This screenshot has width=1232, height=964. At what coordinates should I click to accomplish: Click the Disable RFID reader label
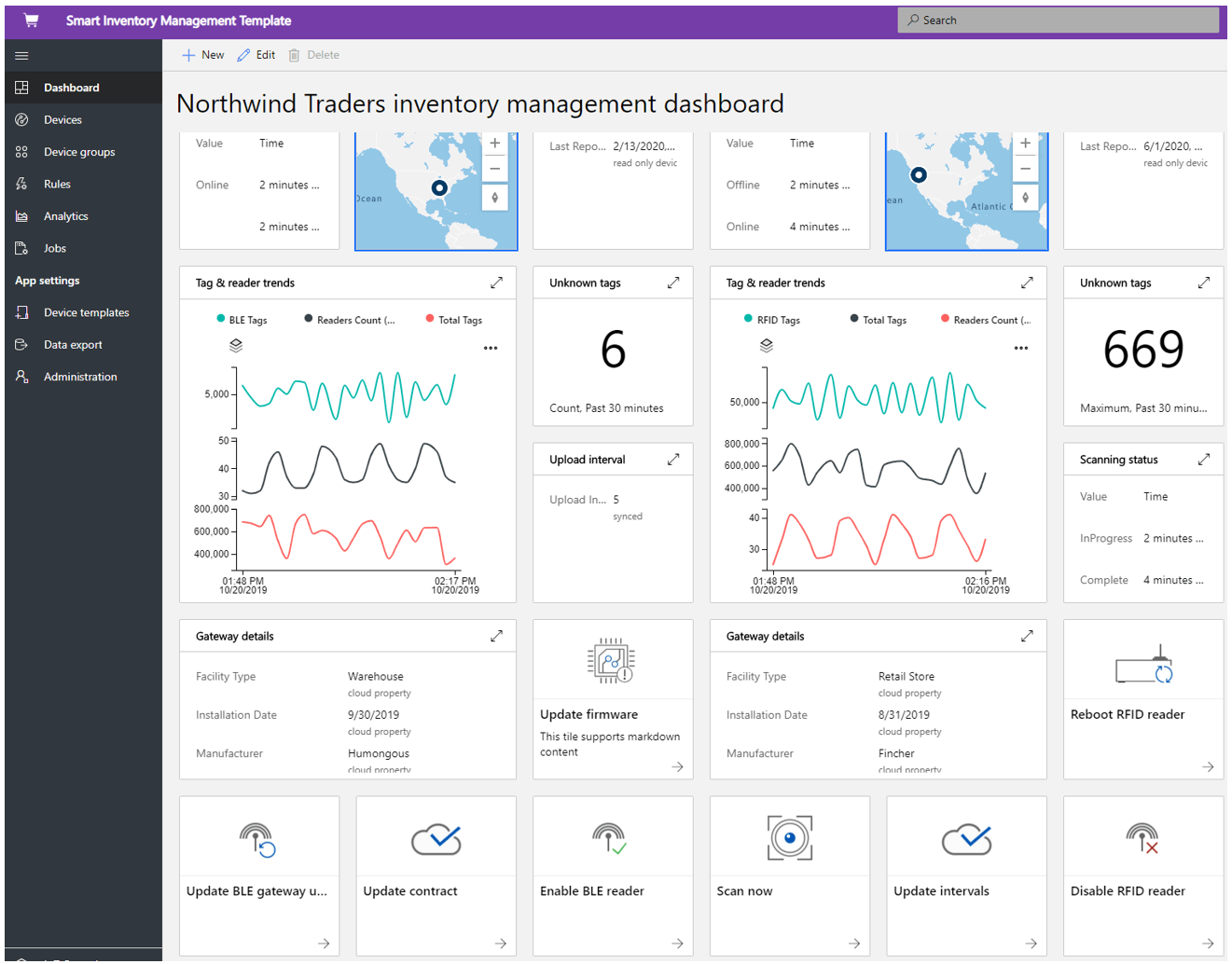1128,891
